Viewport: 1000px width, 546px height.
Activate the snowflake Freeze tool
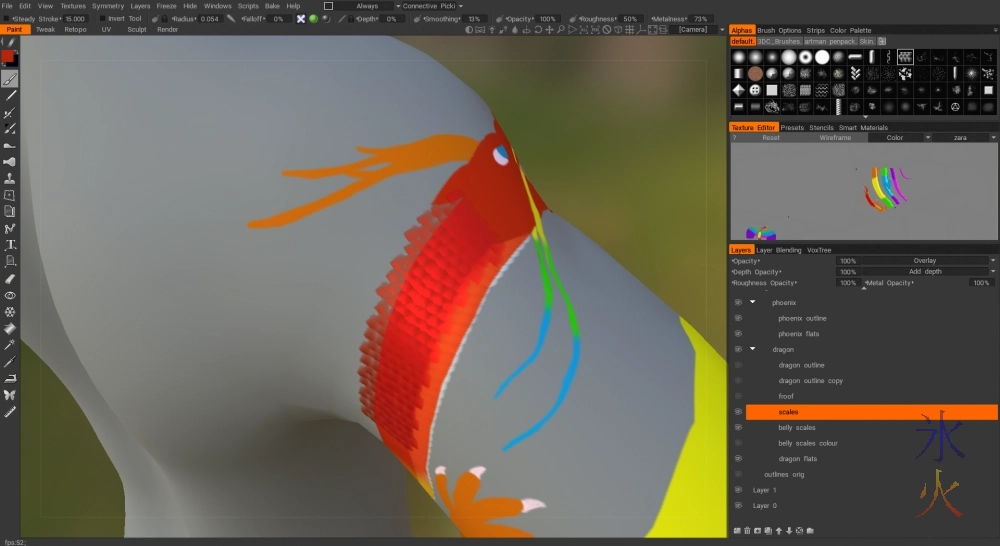click(10, 311)
